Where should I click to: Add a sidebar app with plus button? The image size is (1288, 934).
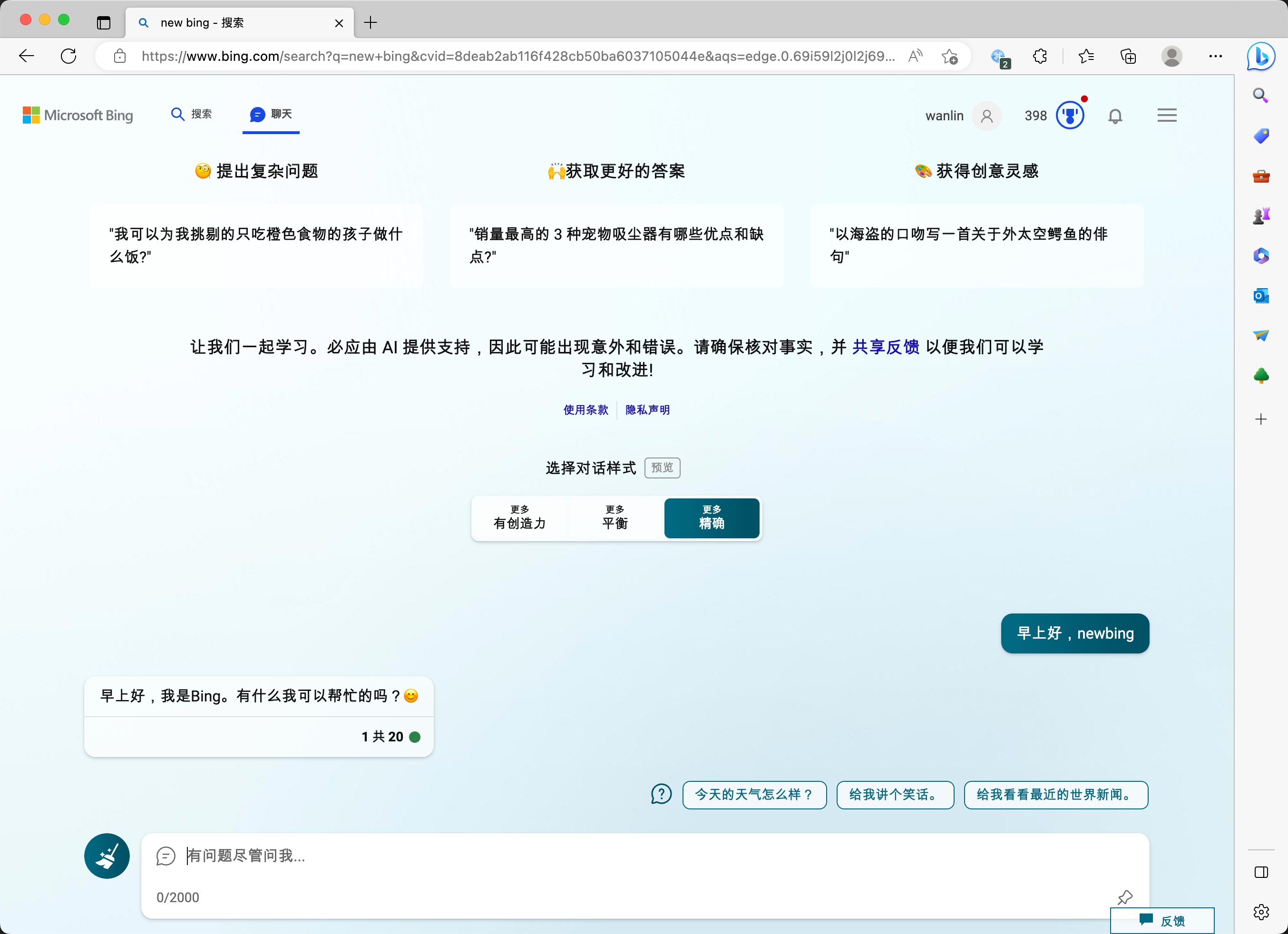click(x=1261, y=419)
